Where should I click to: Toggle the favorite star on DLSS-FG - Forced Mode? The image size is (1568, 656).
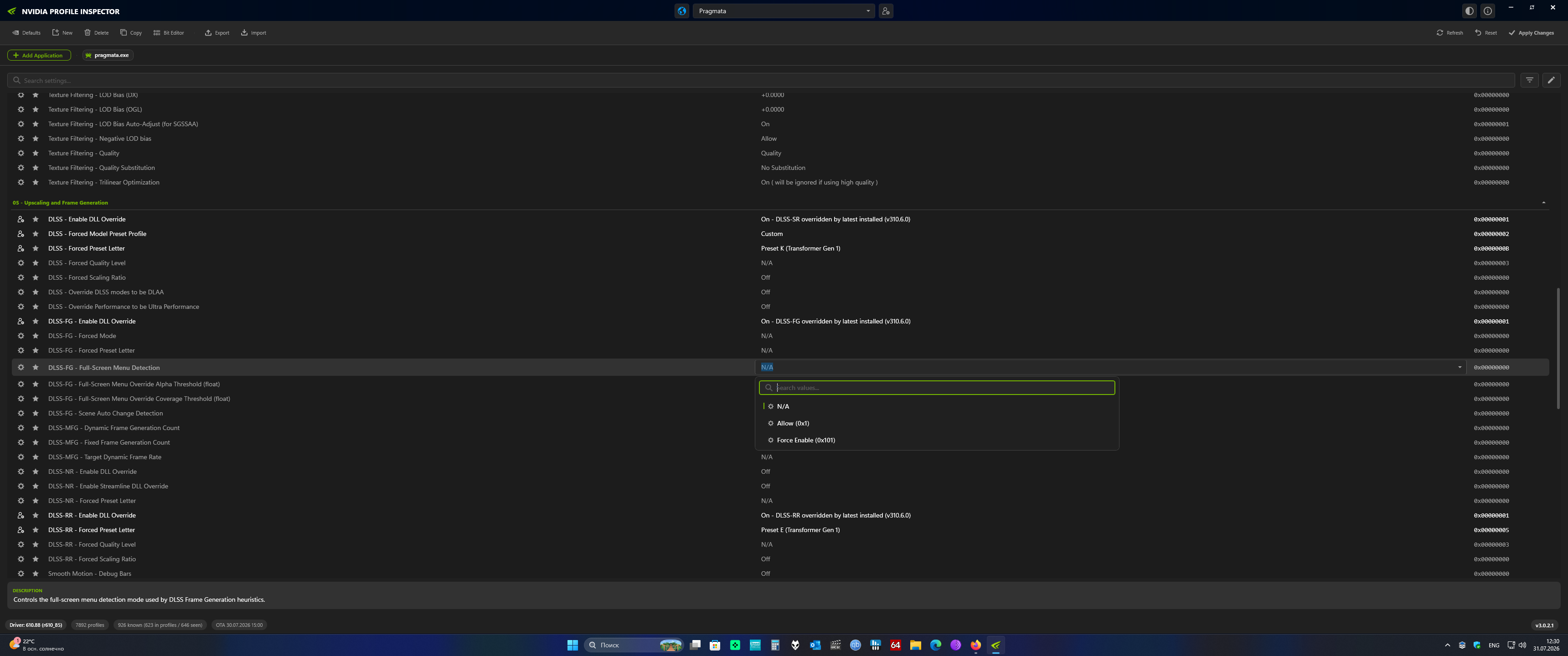(35, 336)
